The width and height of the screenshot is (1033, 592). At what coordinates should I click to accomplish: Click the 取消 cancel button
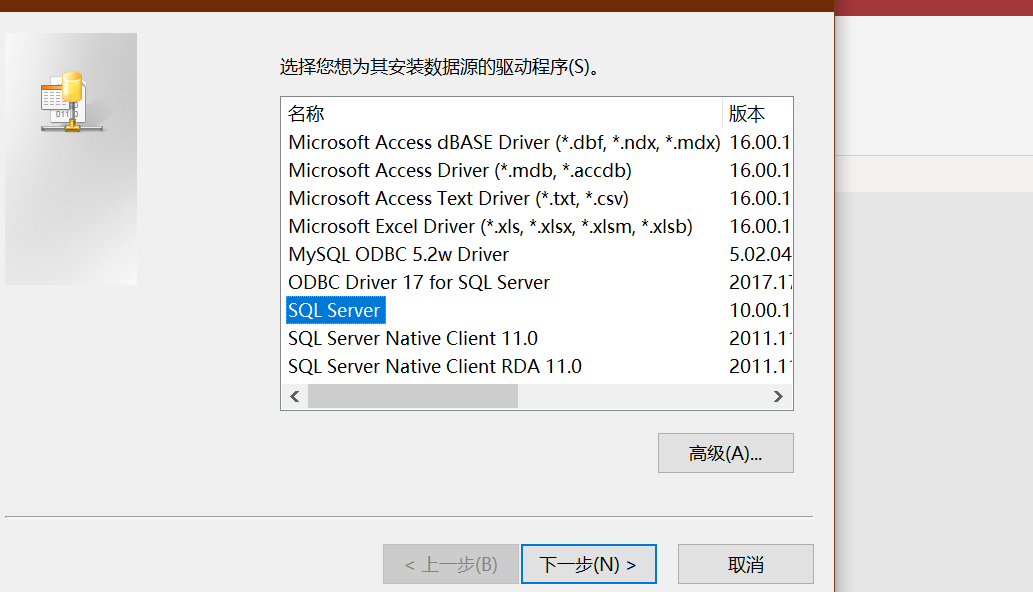click(746, 564)
